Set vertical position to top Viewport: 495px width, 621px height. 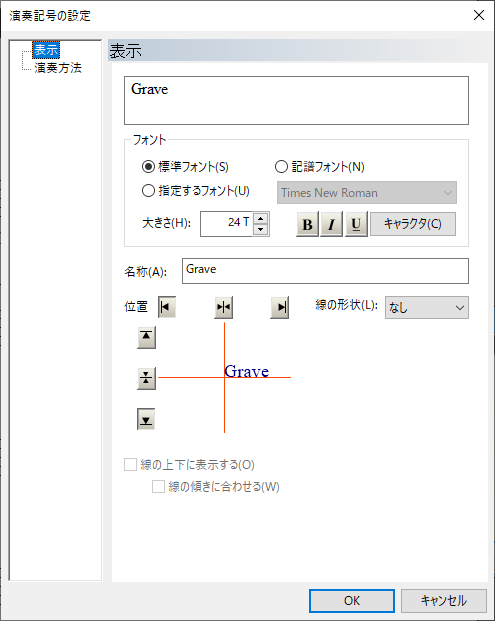tap(146, 337)
